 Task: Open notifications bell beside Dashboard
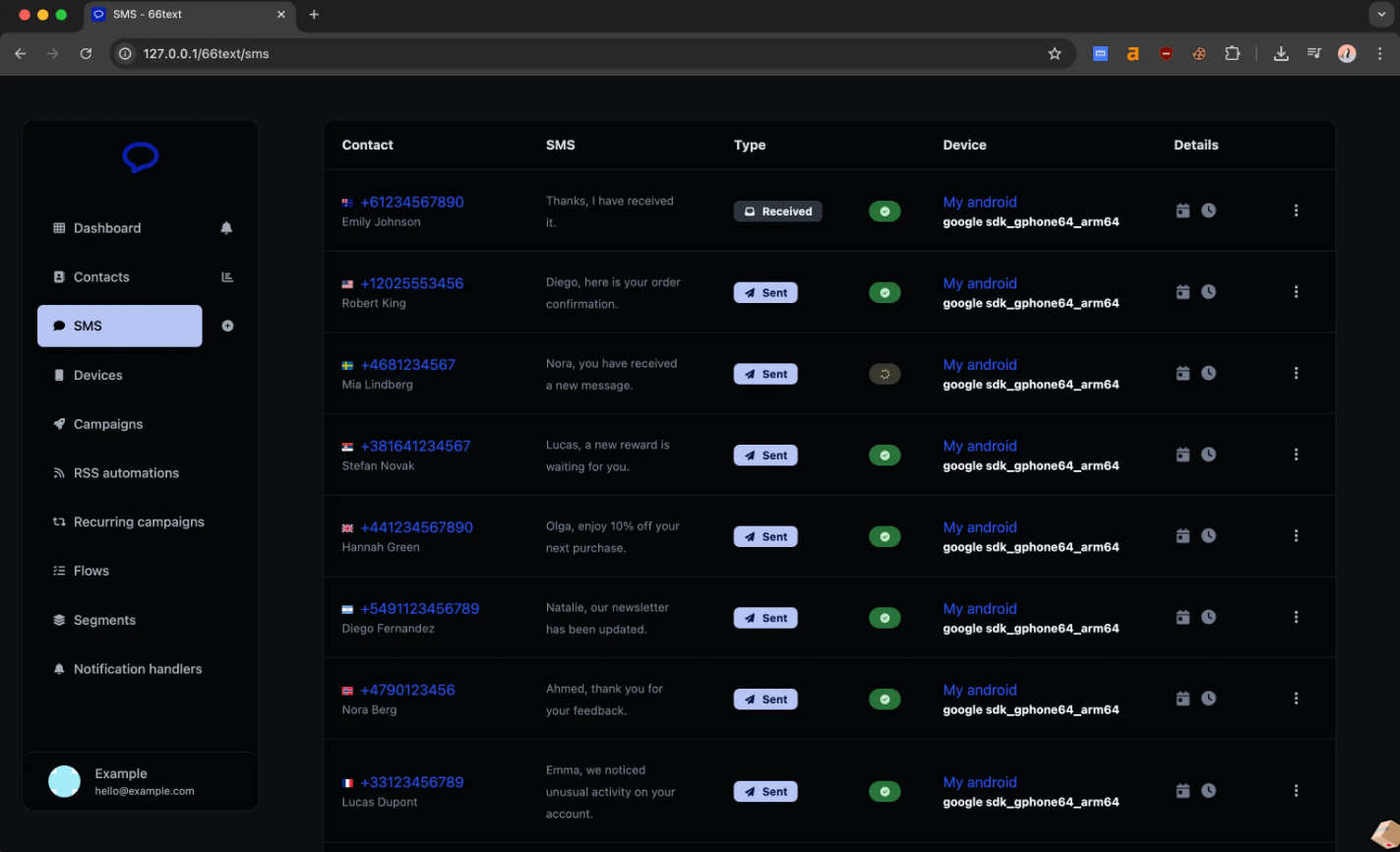226,228
